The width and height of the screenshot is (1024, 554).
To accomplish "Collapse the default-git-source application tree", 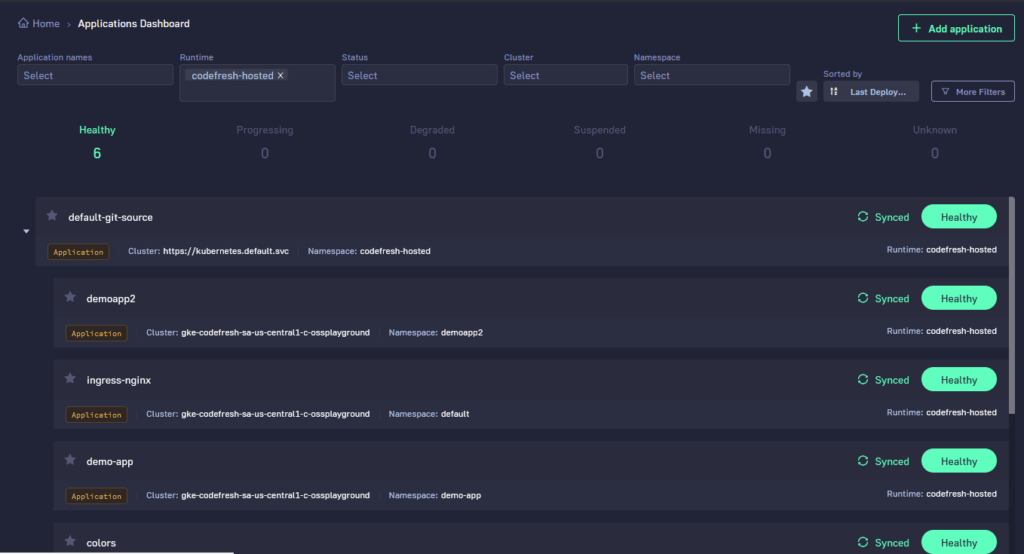I will coord(26,231).
